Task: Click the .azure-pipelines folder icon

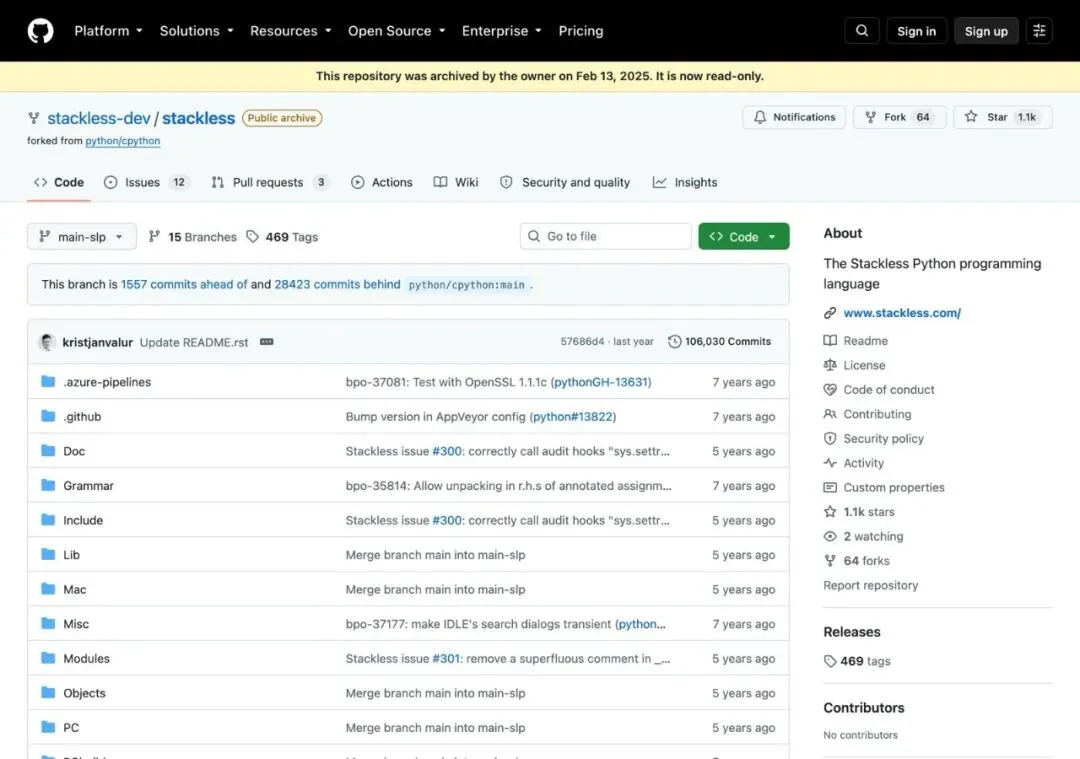Action: coord(48,382)
